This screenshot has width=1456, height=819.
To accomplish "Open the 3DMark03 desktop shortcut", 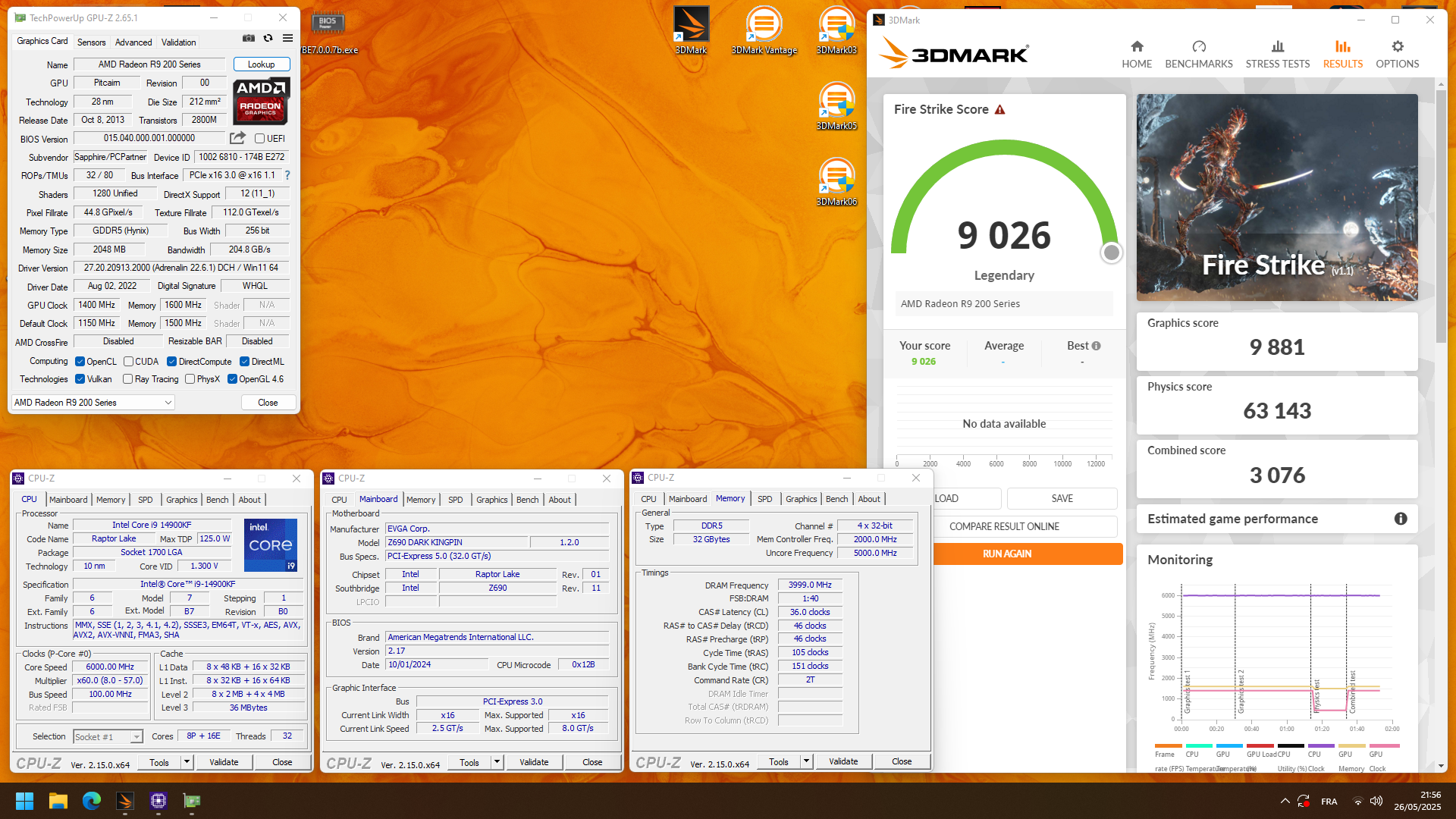I will pos(836,30).
